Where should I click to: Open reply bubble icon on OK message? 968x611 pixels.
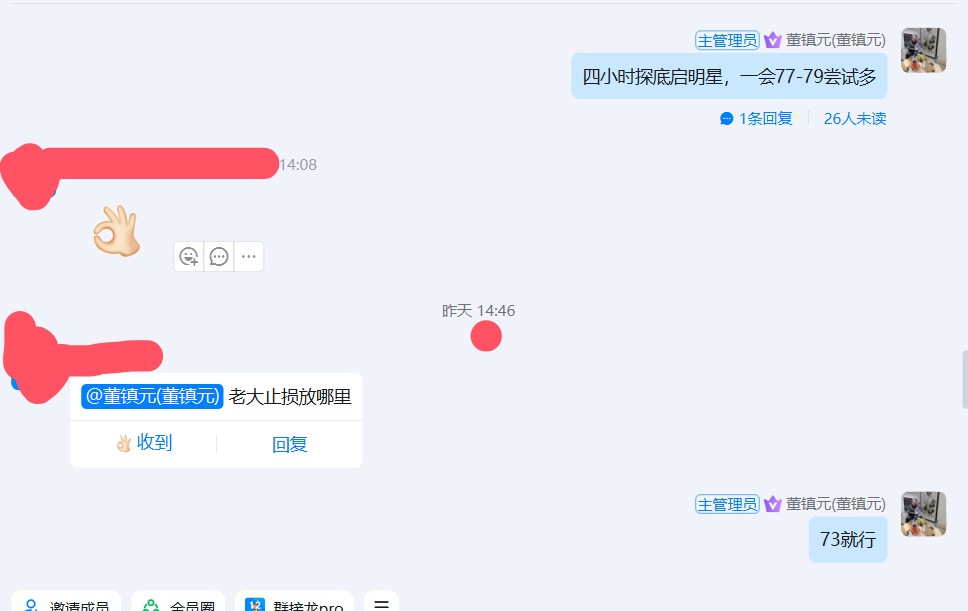219,256
